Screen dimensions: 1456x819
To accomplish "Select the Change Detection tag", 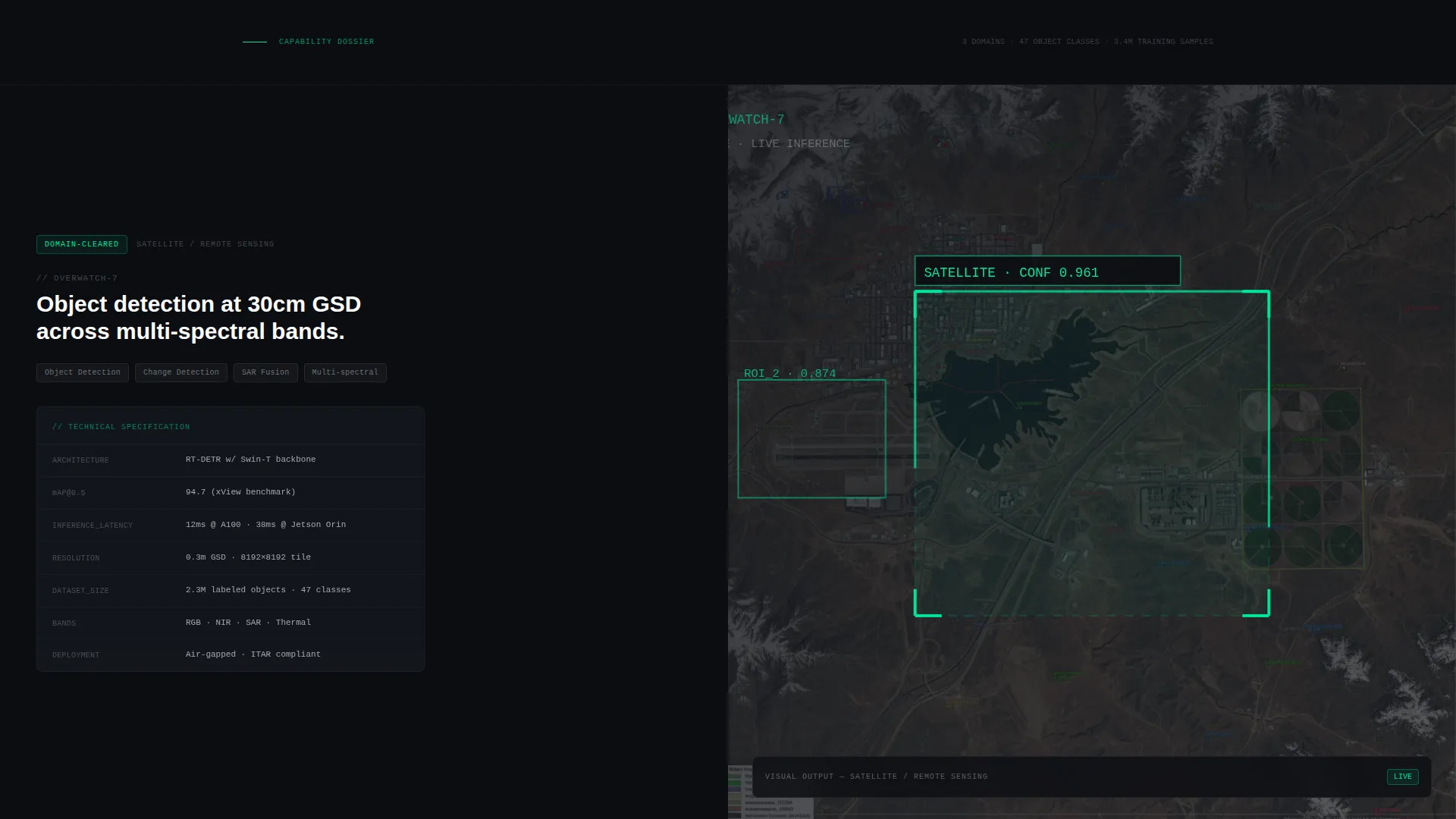I will (181, 372).
